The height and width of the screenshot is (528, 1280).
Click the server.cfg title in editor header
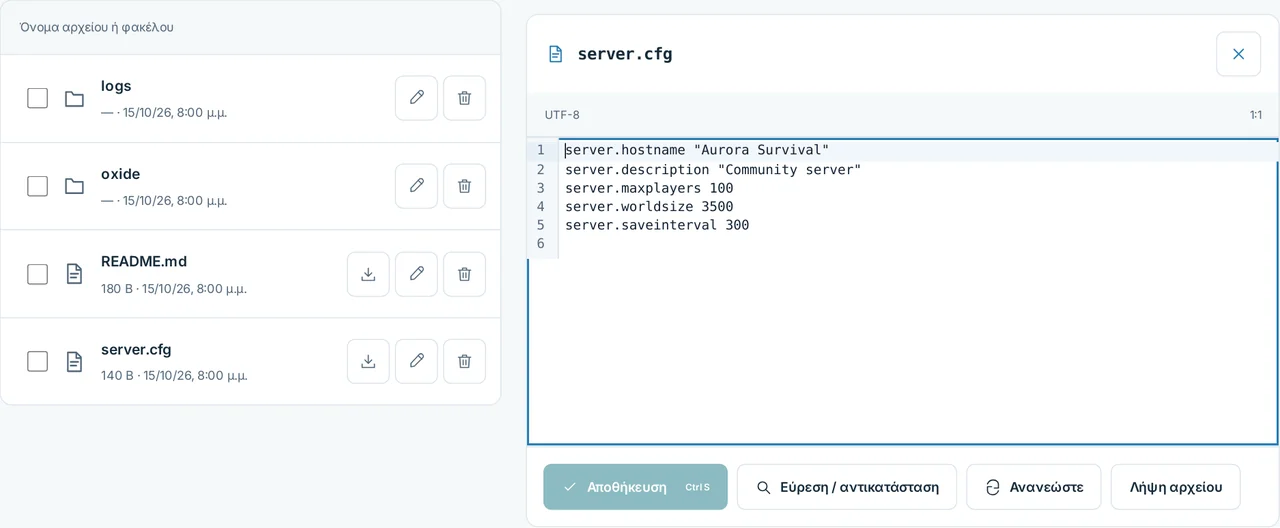click(625, 54)
